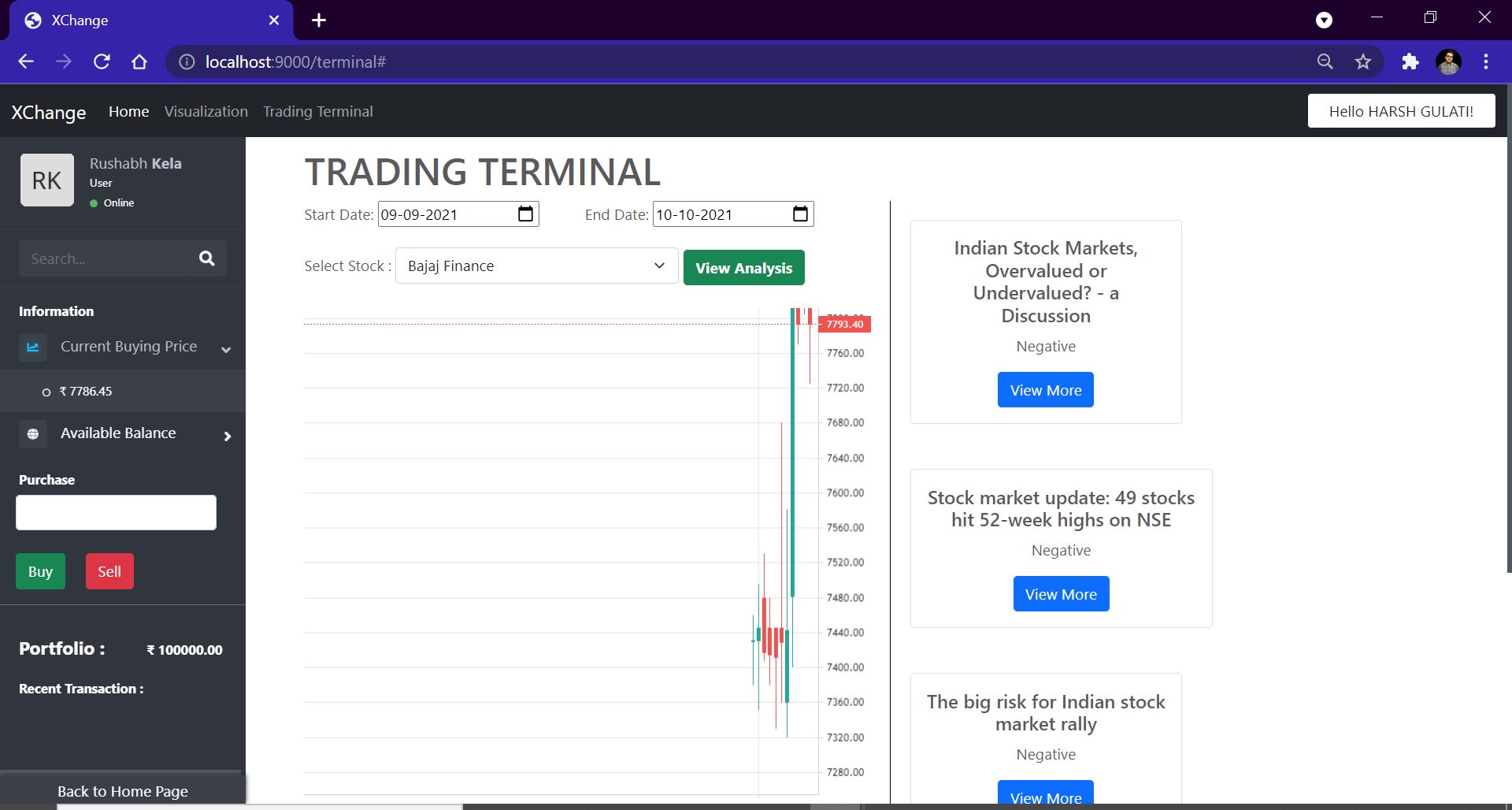Click the Online status indicator

(112, 202)
